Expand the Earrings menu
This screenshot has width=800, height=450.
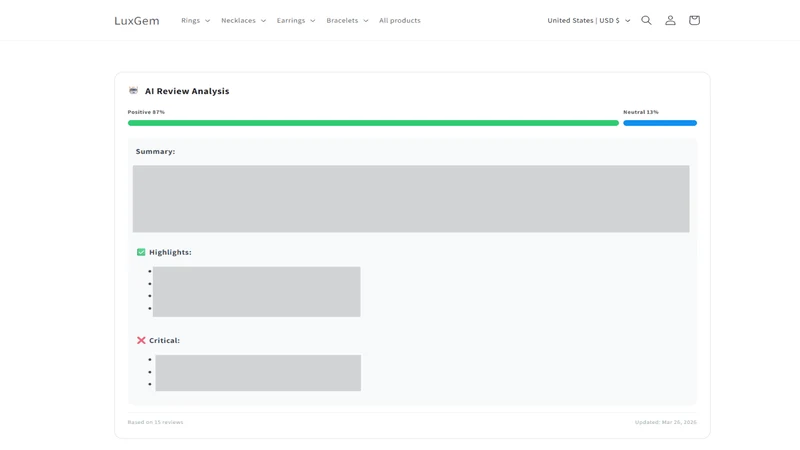pos(296,20)
